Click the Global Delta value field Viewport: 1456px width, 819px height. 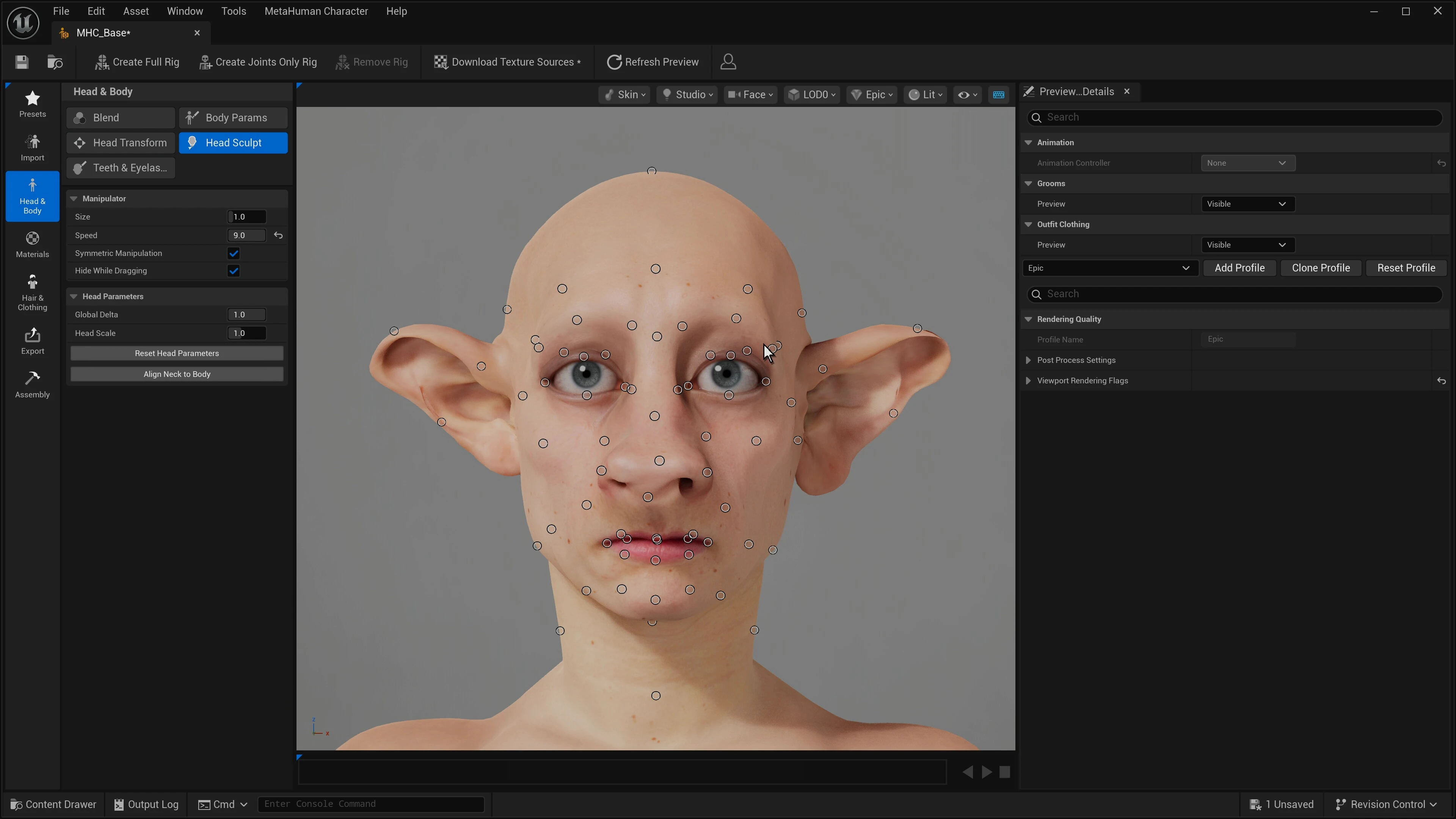point(247,315)
